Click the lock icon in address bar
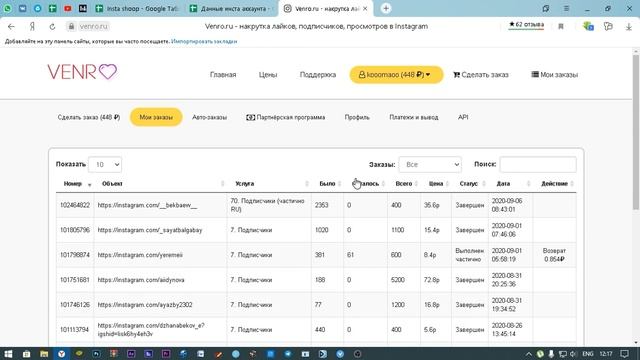 pos(71,27)
